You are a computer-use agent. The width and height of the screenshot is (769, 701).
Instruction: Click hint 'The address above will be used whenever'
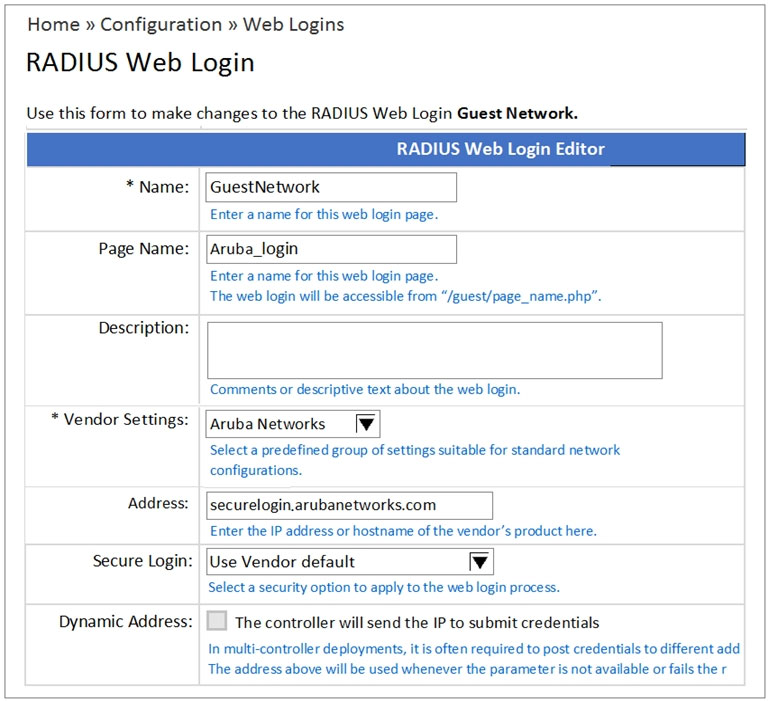click(x=467, y=669)
